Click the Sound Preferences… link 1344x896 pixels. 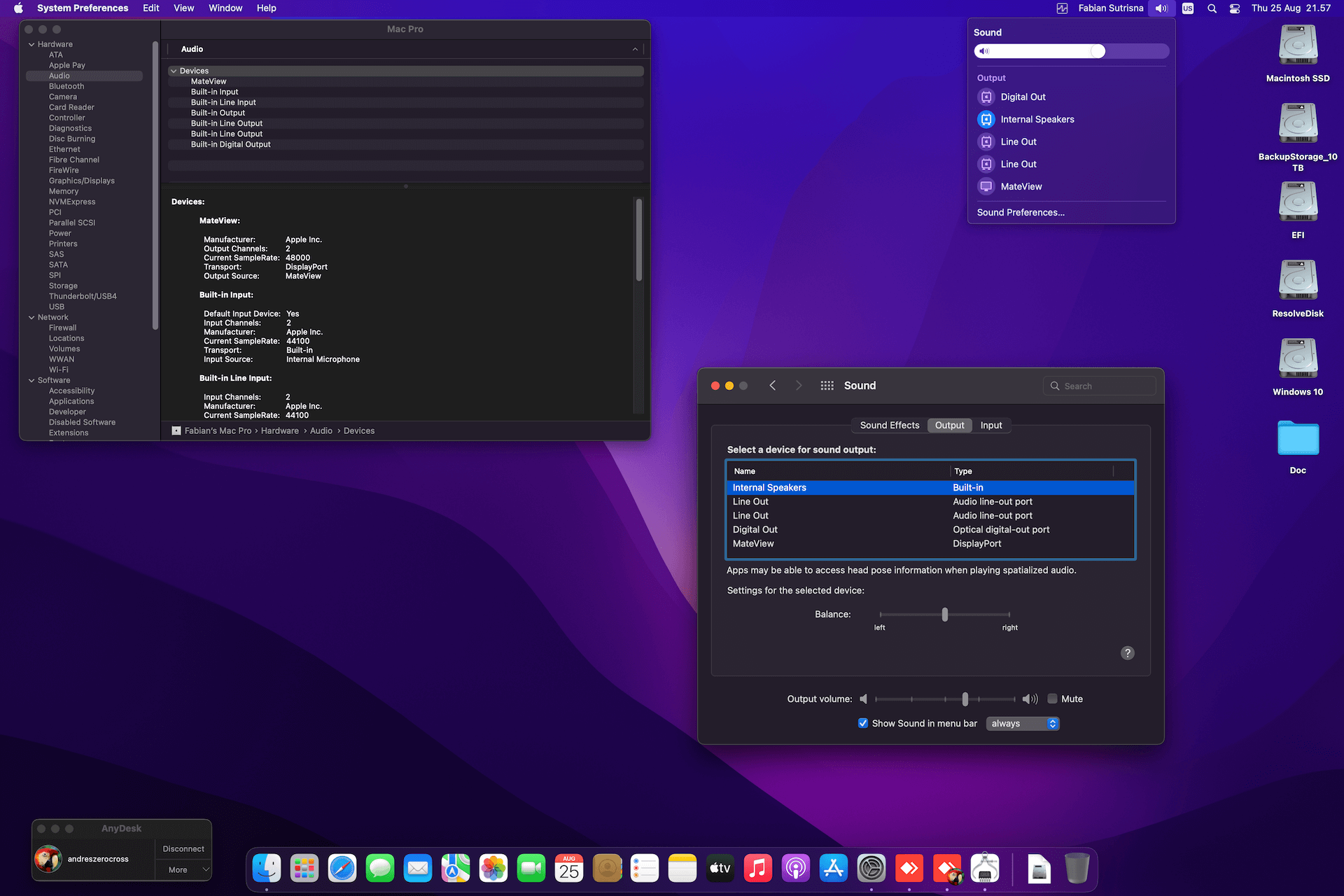(1020, 212)
